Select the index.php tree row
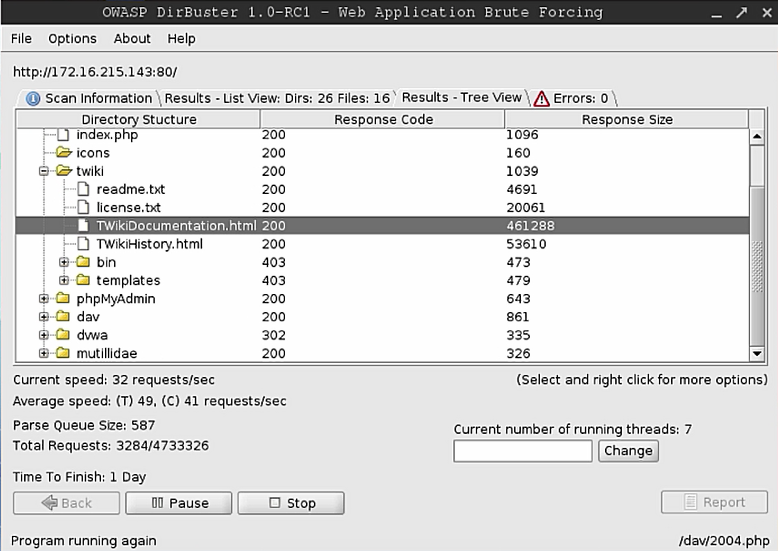The height and width of the screenshot is (551, 778). tap(382, 135)
